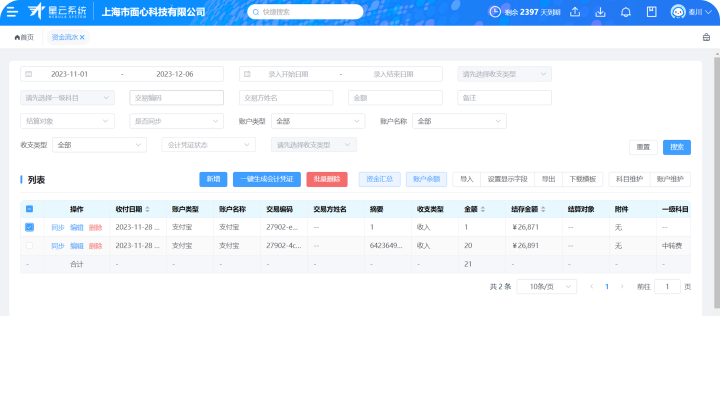Click the upload/share icon in header
The width and height of the screenshot is (720, 405).
[x=576, y=12]
